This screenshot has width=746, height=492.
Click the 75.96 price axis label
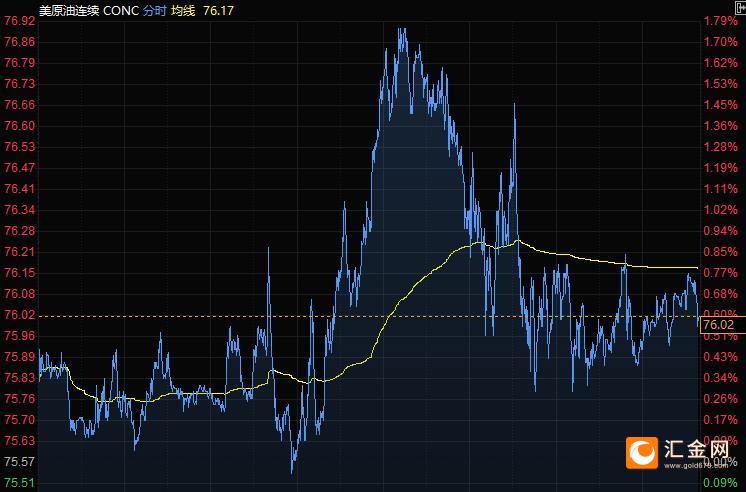click(20, 336)
